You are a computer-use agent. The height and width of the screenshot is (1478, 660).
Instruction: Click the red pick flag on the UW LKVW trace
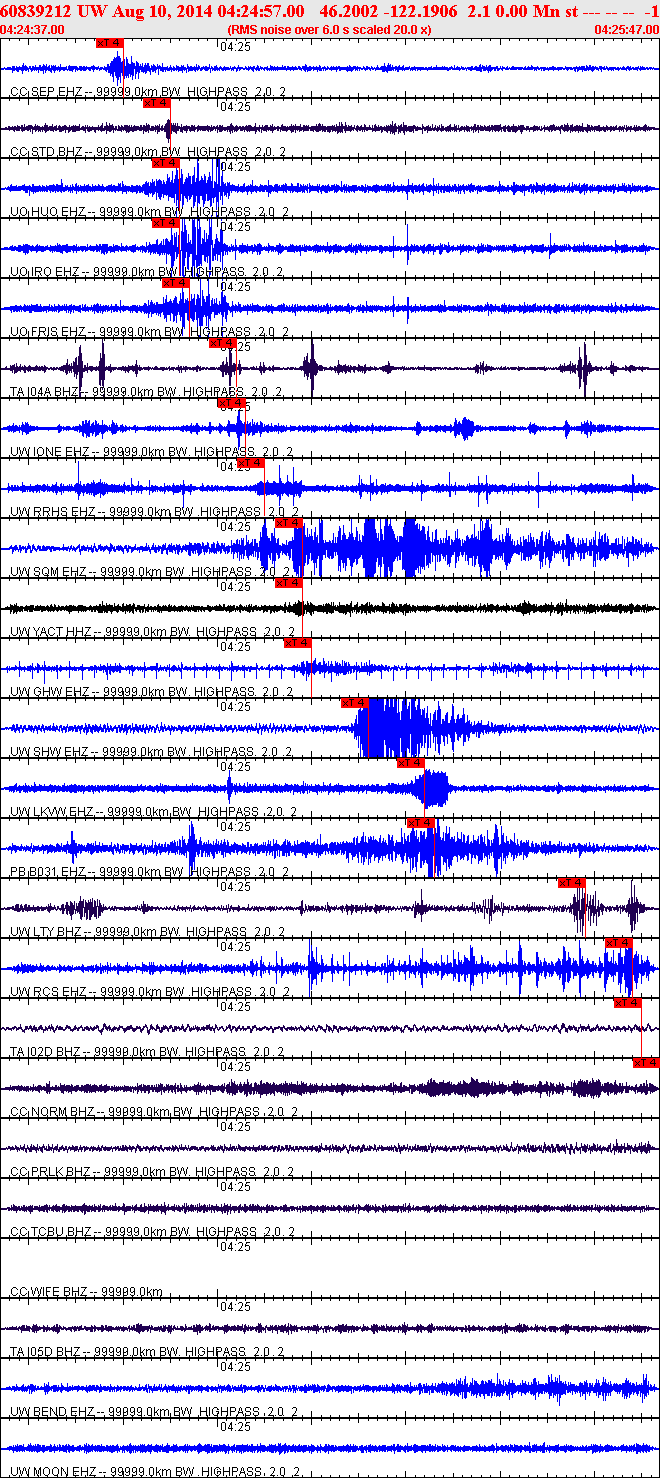point(411,763)
